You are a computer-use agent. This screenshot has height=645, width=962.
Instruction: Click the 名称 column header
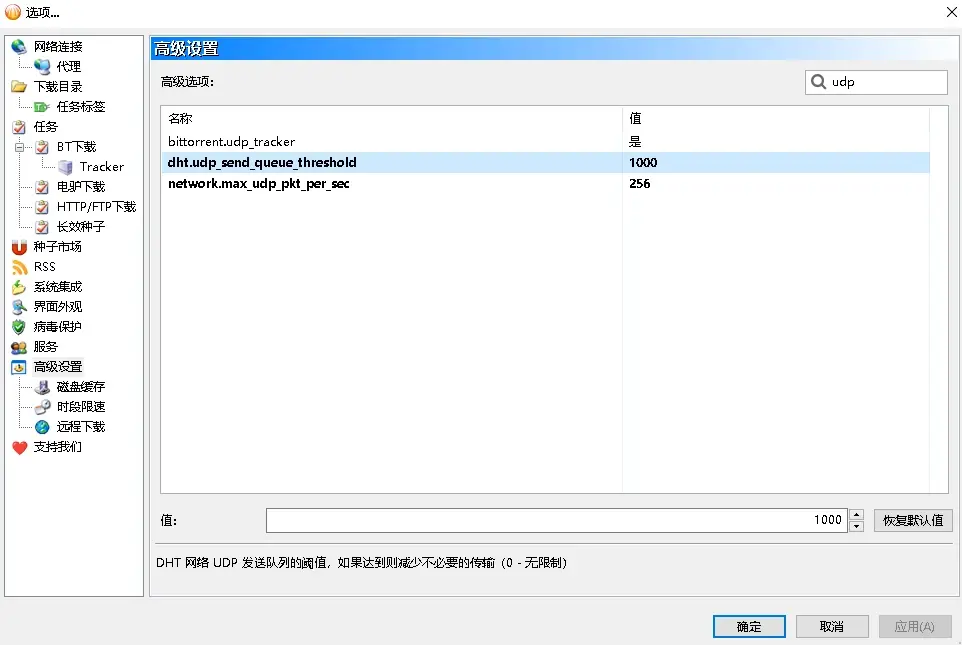180,118
